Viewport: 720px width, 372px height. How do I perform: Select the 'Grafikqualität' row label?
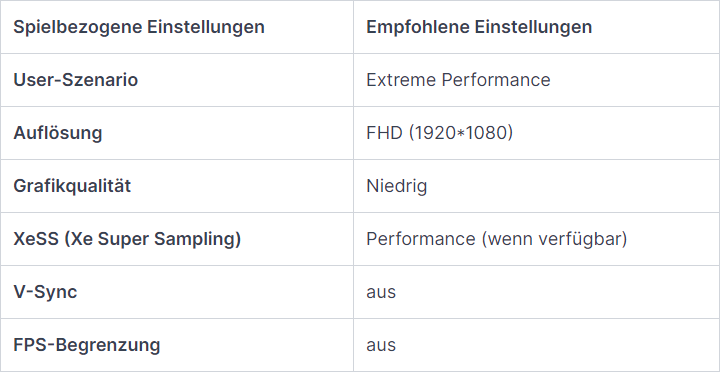tap(177, 186)
